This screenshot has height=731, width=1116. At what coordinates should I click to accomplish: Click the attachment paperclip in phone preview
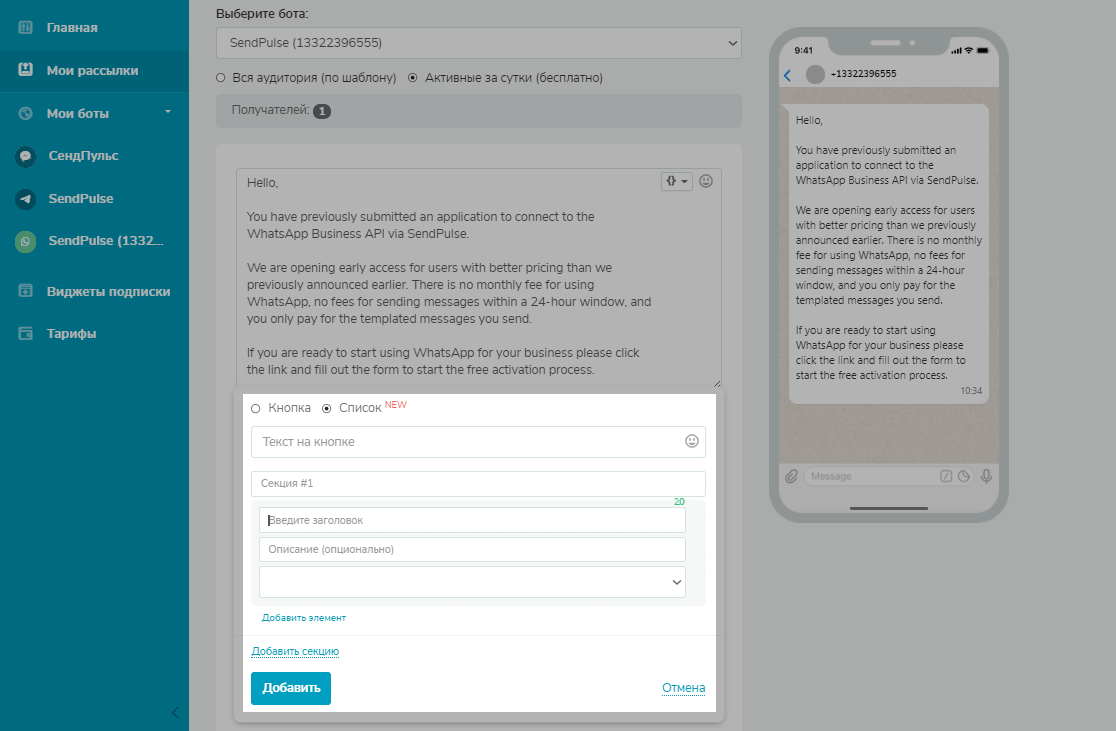(x=791, y=476)
